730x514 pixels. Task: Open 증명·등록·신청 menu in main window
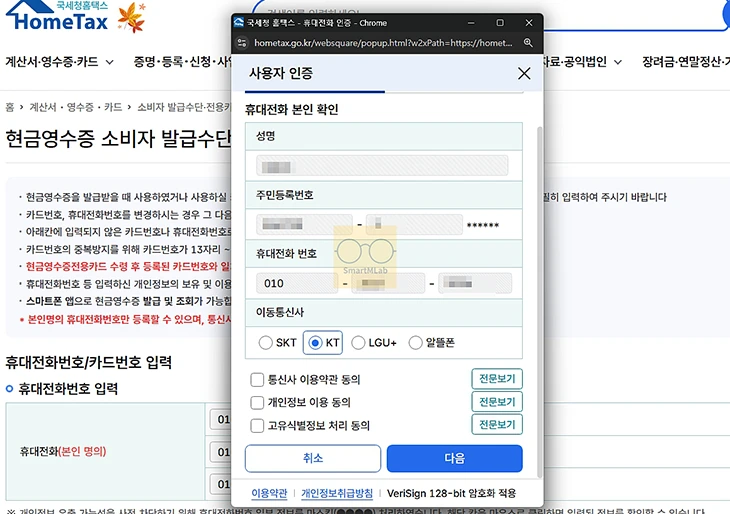coord(182,61)
